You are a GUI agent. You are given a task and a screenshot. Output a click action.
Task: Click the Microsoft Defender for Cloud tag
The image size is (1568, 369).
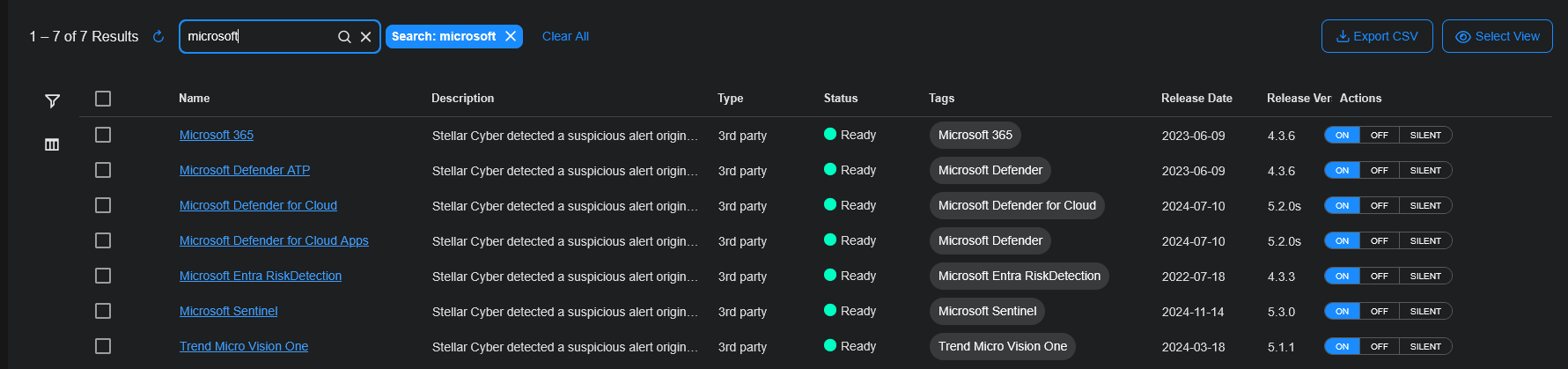point(1016,205)
